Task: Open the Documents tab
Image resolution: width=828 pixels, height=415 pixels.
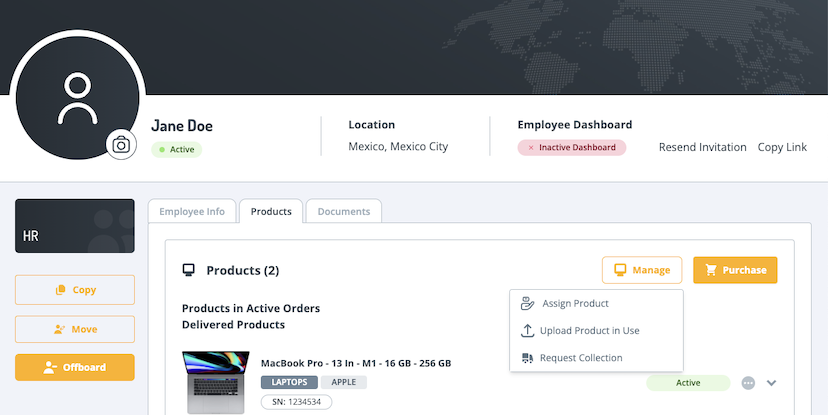Action: (x=343, y=212)
